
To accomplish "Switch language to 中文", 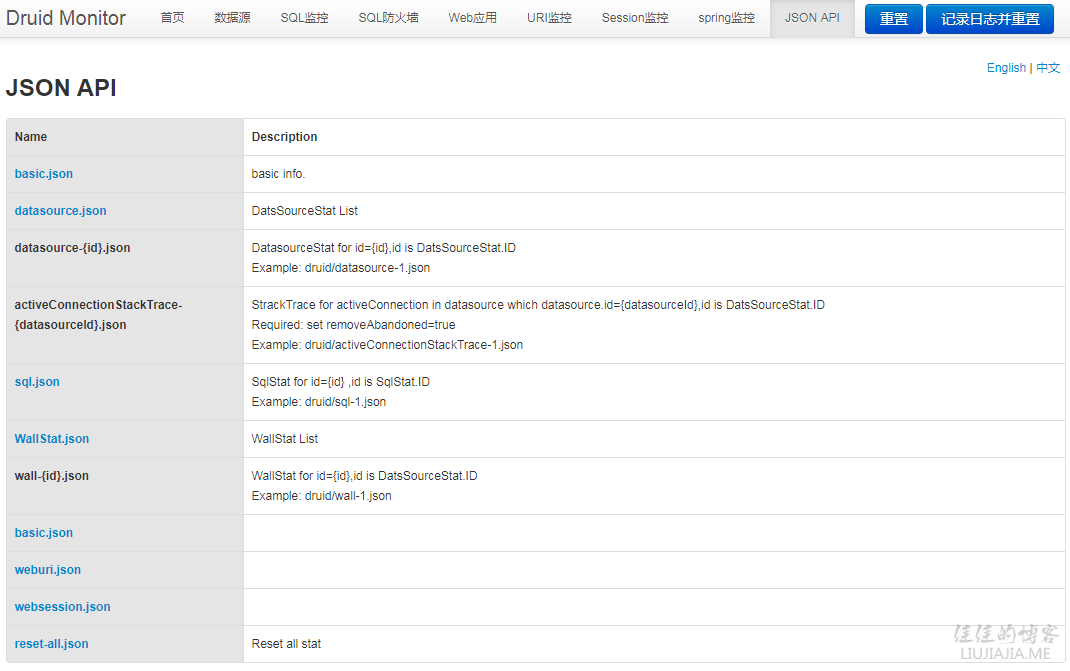I will (x=1048, y=68).
